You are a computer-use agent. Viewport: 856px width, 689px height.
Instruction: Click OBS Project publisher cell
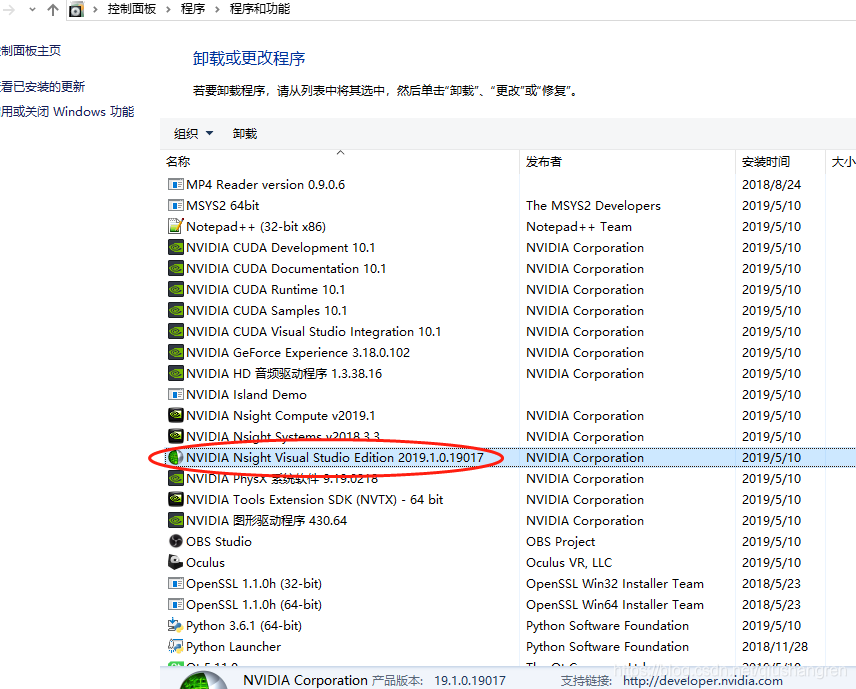pyautogui.click(x=561, y=542)
